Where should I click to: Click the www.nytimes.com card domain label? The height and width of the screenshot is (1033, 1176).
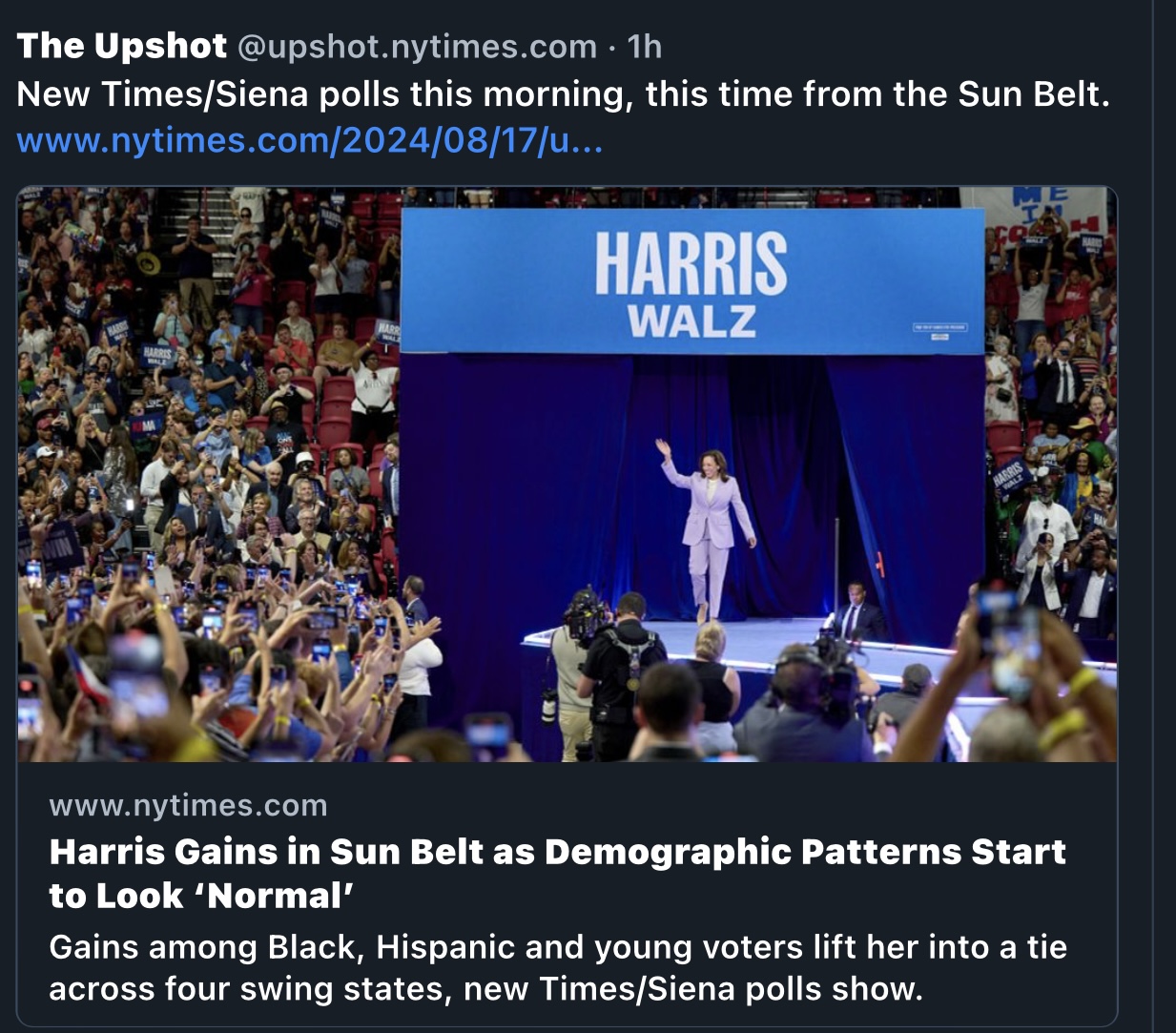pyautogui.click(x=188, y=806)
